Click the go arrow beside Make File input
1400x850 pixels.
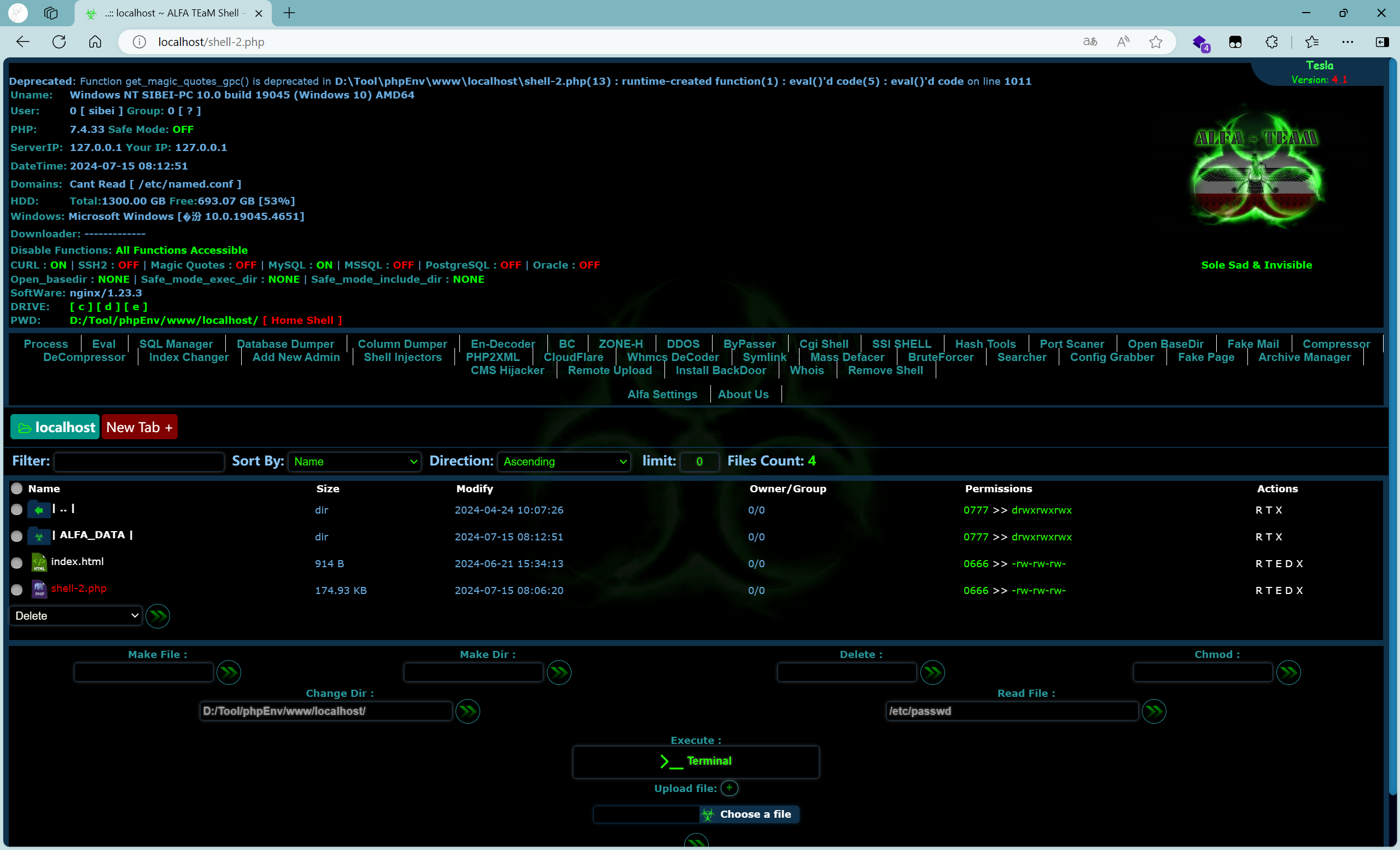pos(229,672)
